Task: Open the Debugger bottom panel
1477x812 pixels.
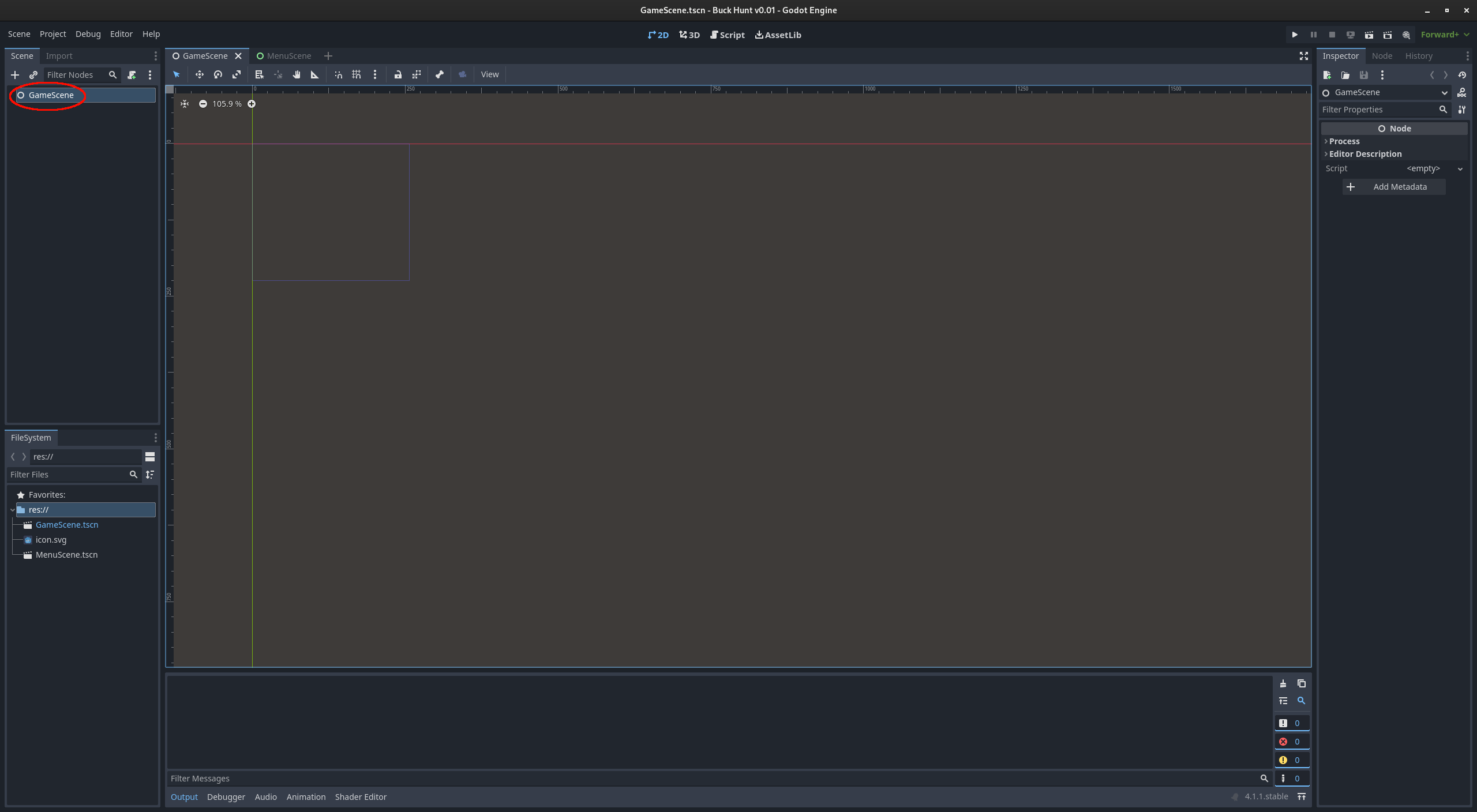Action: 226,797
